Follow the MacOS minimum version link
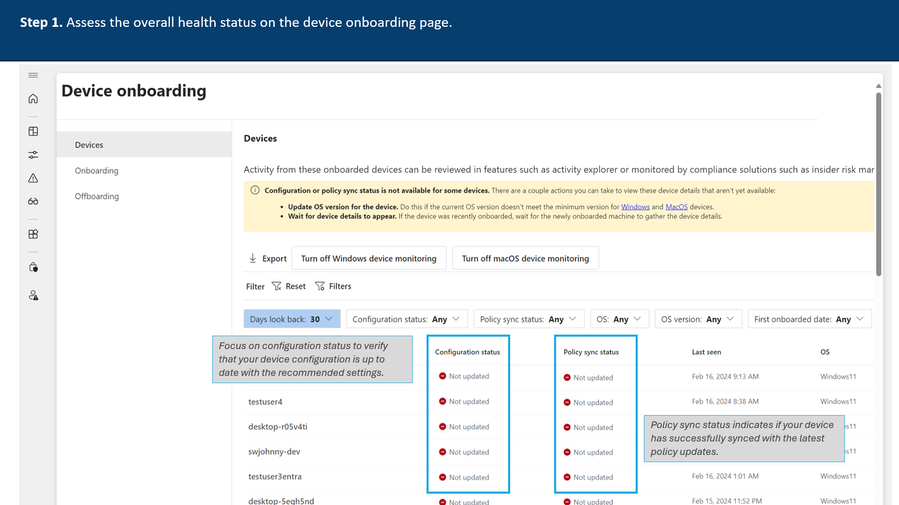This screenshot has width=899, height=505. 677,207
